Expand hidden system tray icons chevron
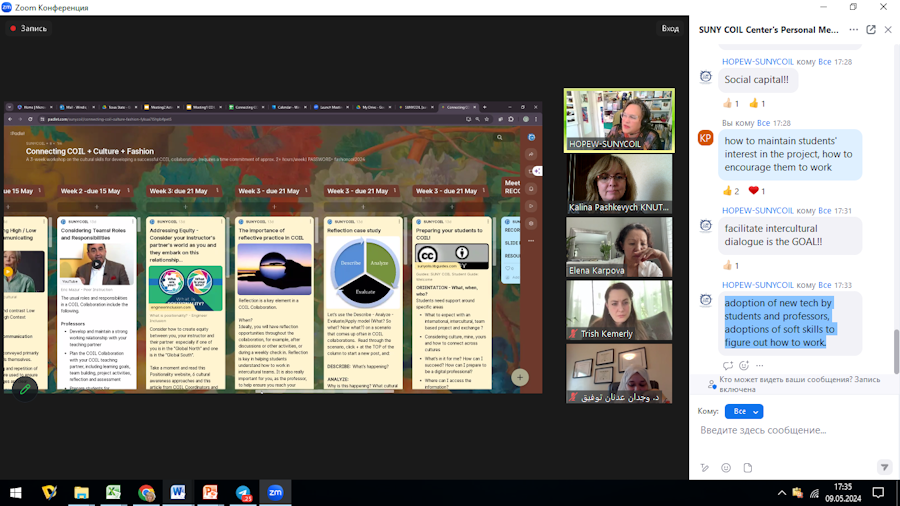 (x=782, y=493)
